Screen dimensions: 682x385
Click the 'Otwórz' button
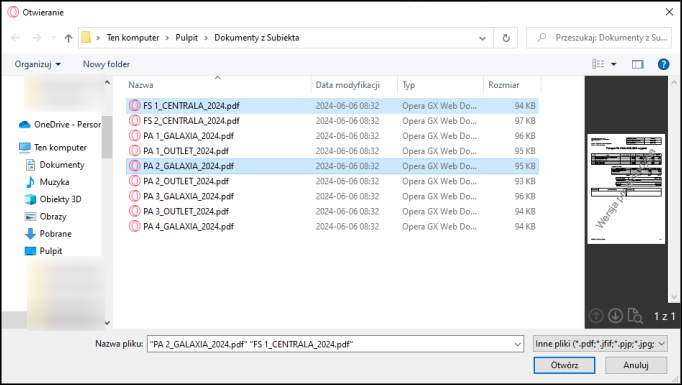coord(564,365)
